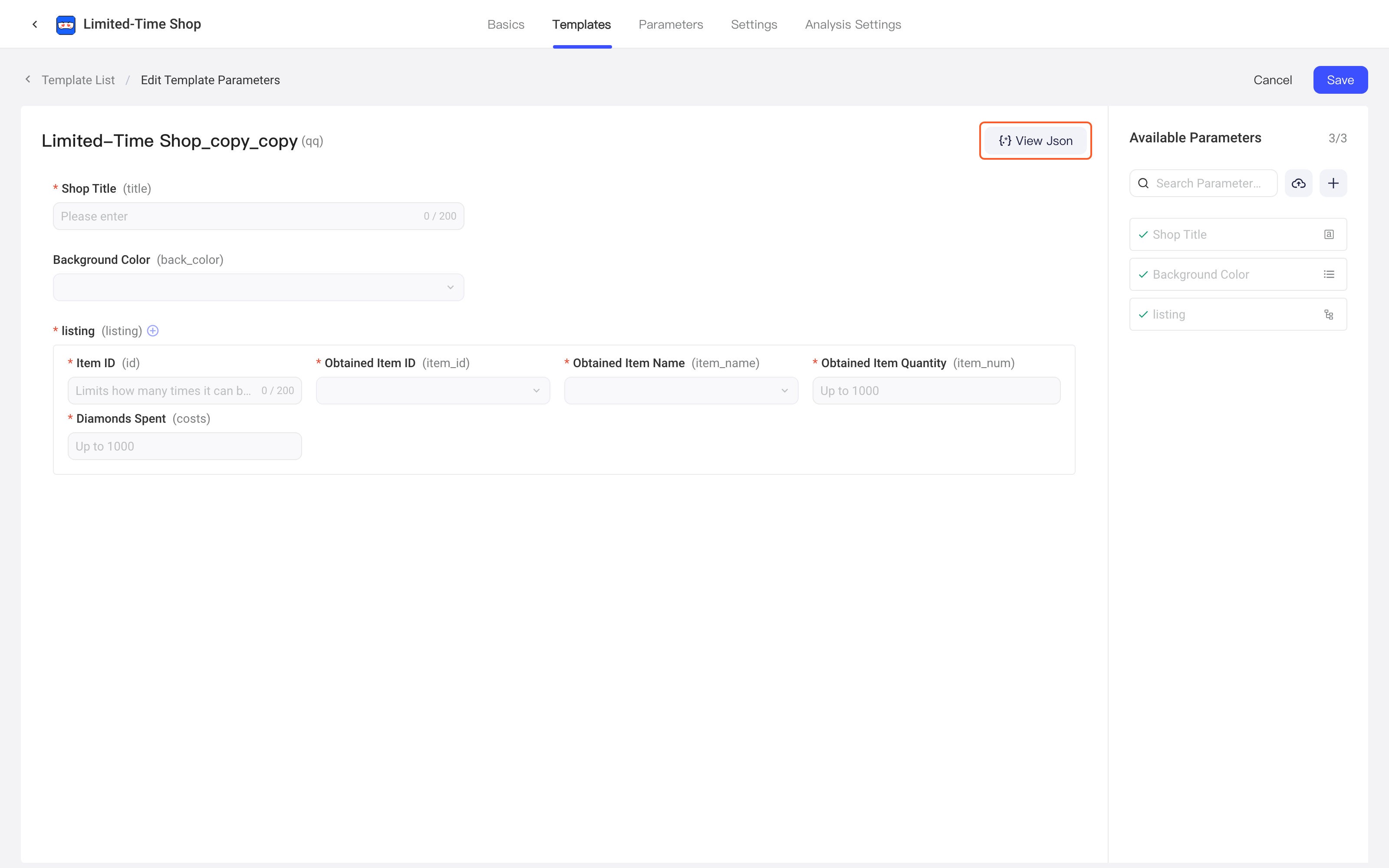Open the Settings tab

(x=754, y=25)
